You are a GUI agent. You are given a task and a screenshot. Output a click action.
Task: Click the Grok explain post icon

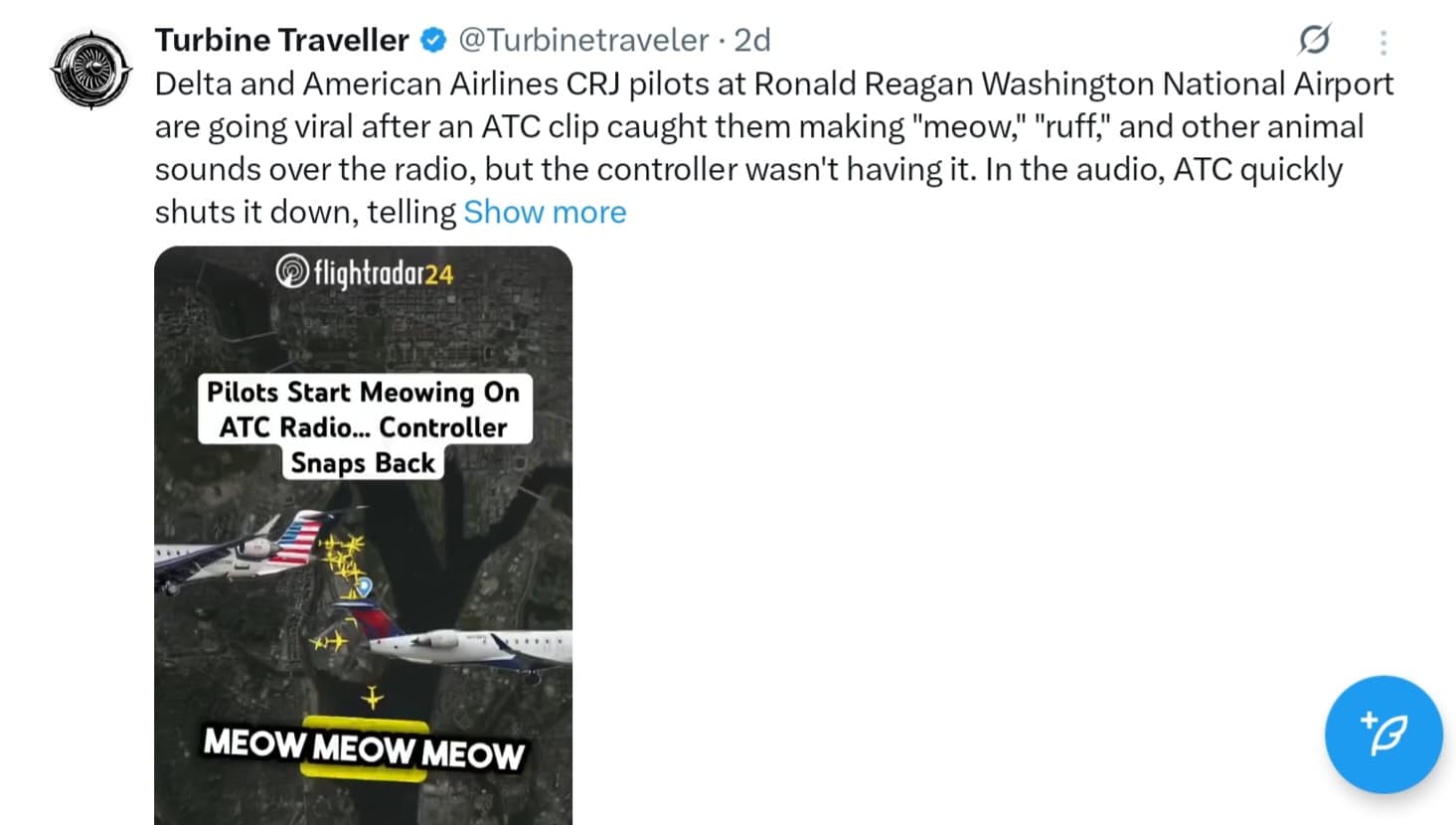1314,40
